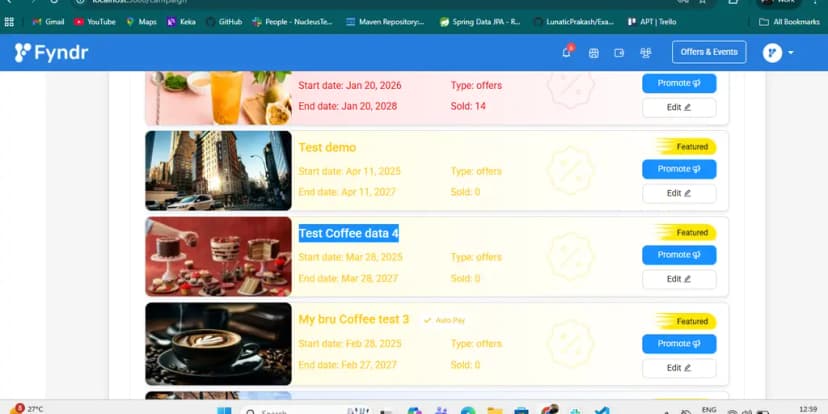
Task: Click the highlighted Test Coffee data 4 title
Action: (x=349, y=233)
